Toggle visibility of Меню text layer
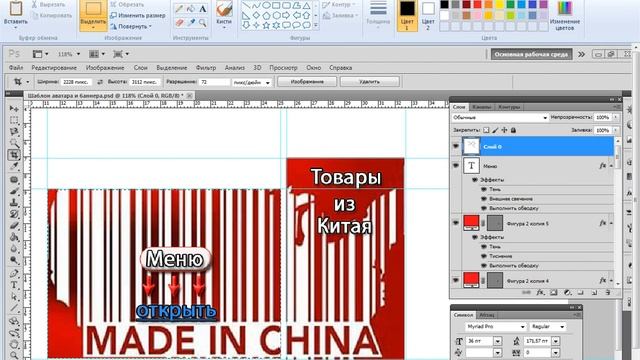This screenshot has width=640, height=360. point(456,166)
